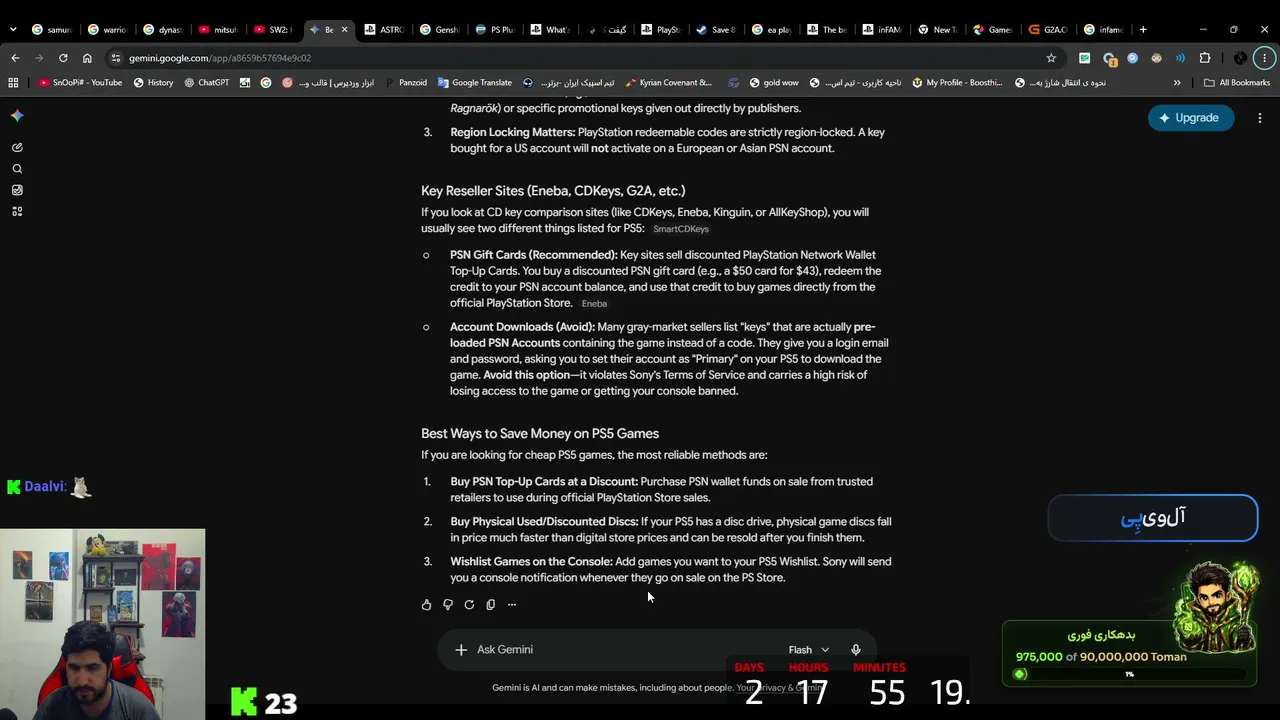
Task: Switch to the G2A.CO tab
Action: pos(1050,30)
